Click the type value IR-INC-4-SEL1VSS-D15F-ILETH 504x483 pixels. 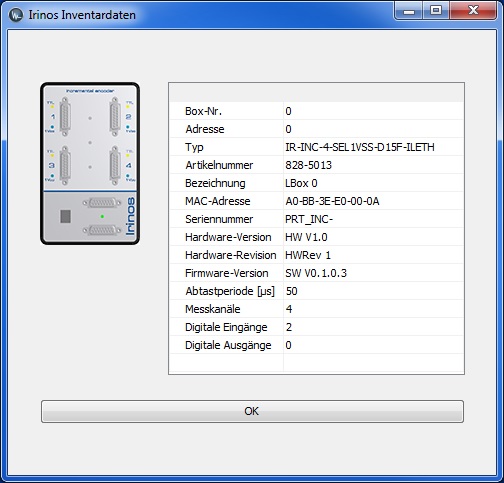360,147
